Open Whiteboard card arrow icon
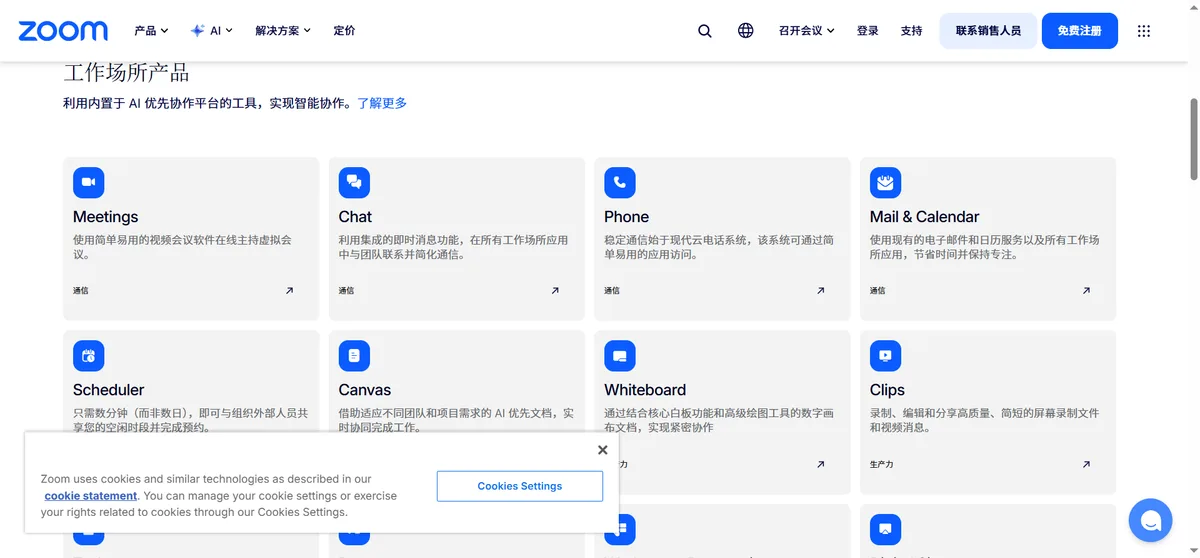Image resolution: width=1200 pixels, height=558 pixels. [x=821, y=464]
